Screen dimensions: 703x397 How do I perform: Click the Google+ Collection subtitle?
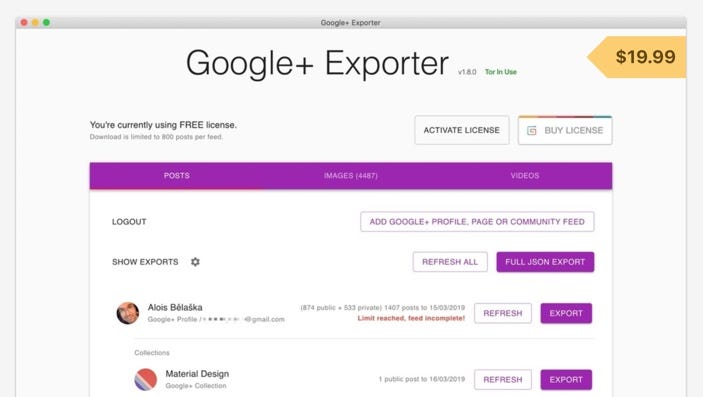pyautogui.click(x=196, y=386)
